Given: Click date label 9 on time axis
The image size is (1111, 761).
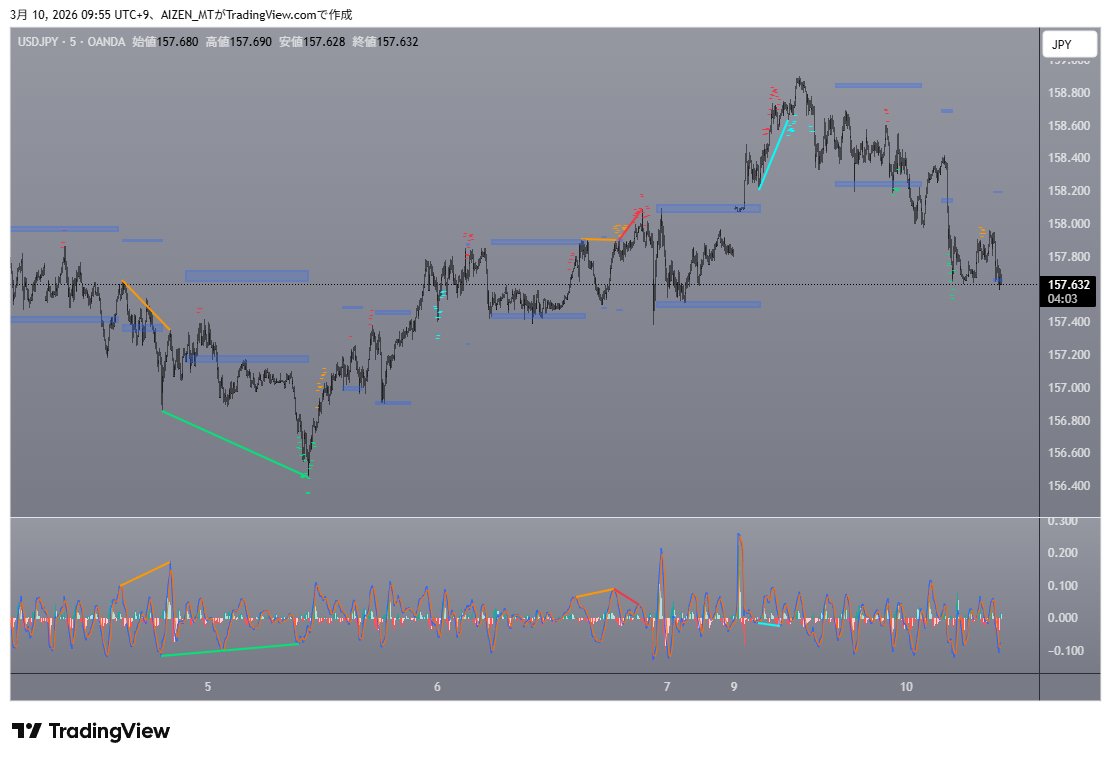Looking at the screenshot, I should click(x=734, y=687).
